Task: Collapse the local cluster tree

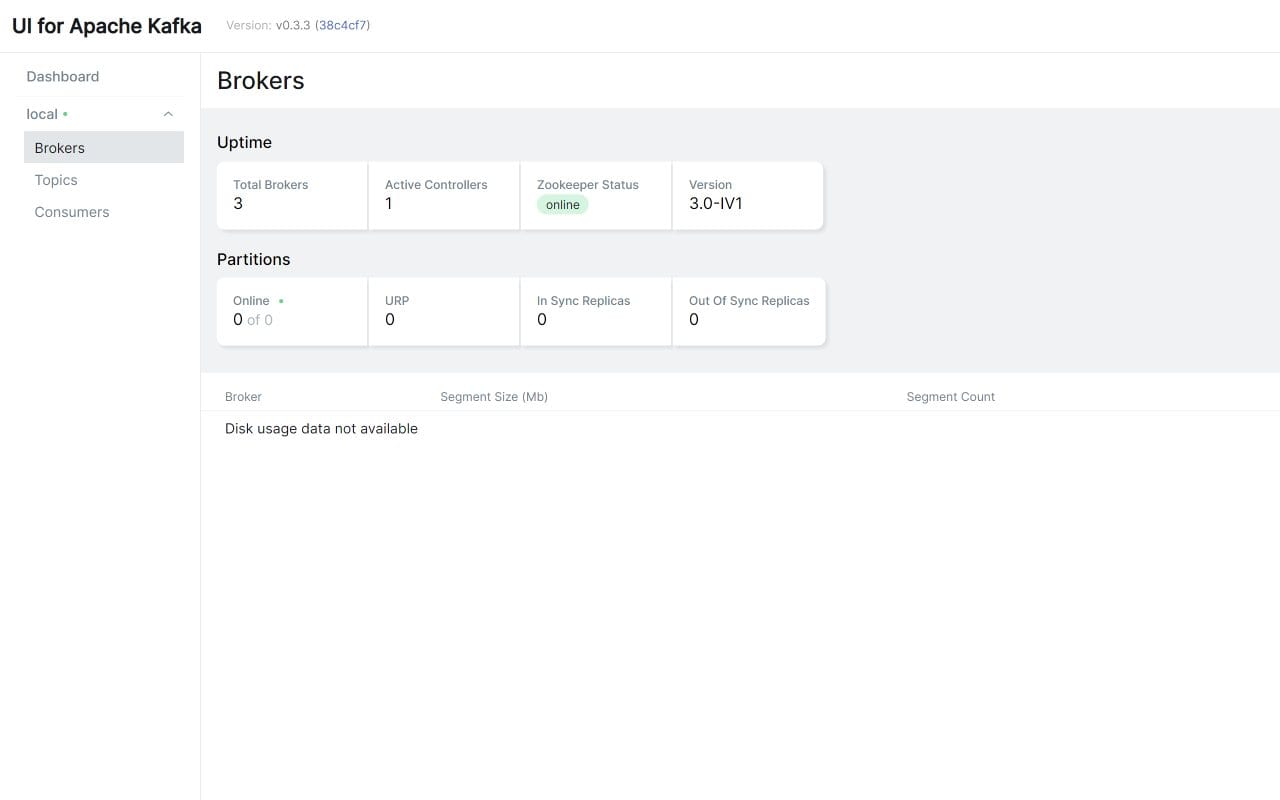Action: (168, 113)
